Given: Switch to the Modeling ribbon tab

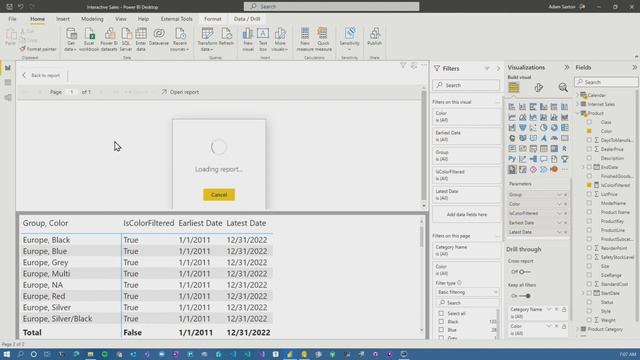Looking at the screenshot, I should pos(92,19).
